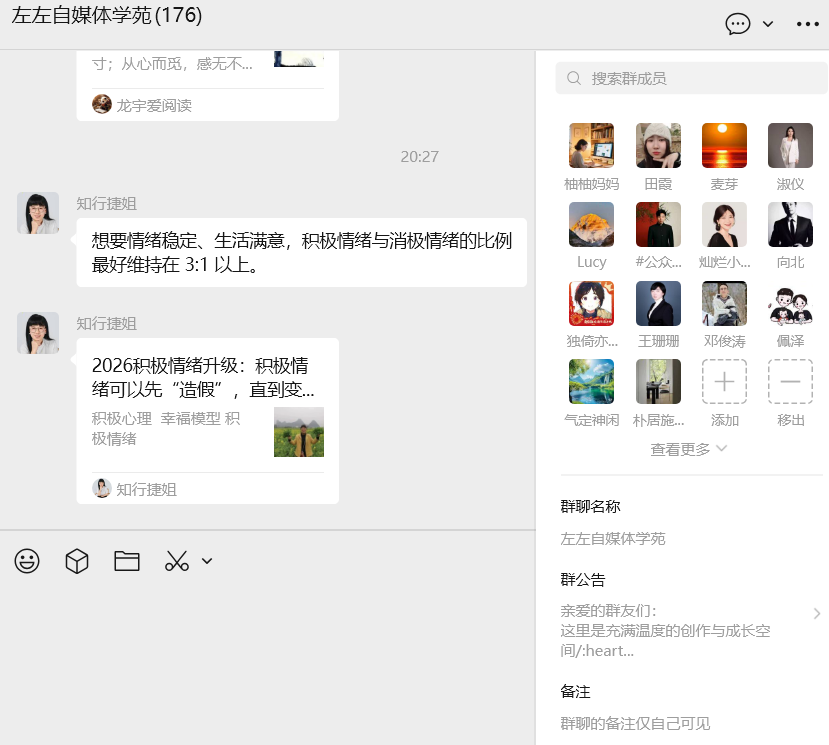Open member 向北 profile avatar
829x745 pixels.
(x=790, y=224)
